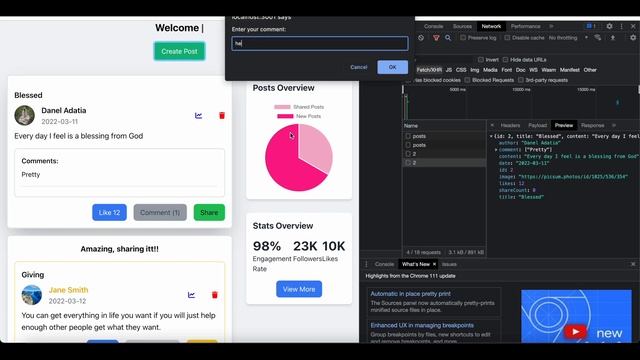Filter requests by Fetch/XHR type
The height and width of the screenshot is (360, 640).
429,70
